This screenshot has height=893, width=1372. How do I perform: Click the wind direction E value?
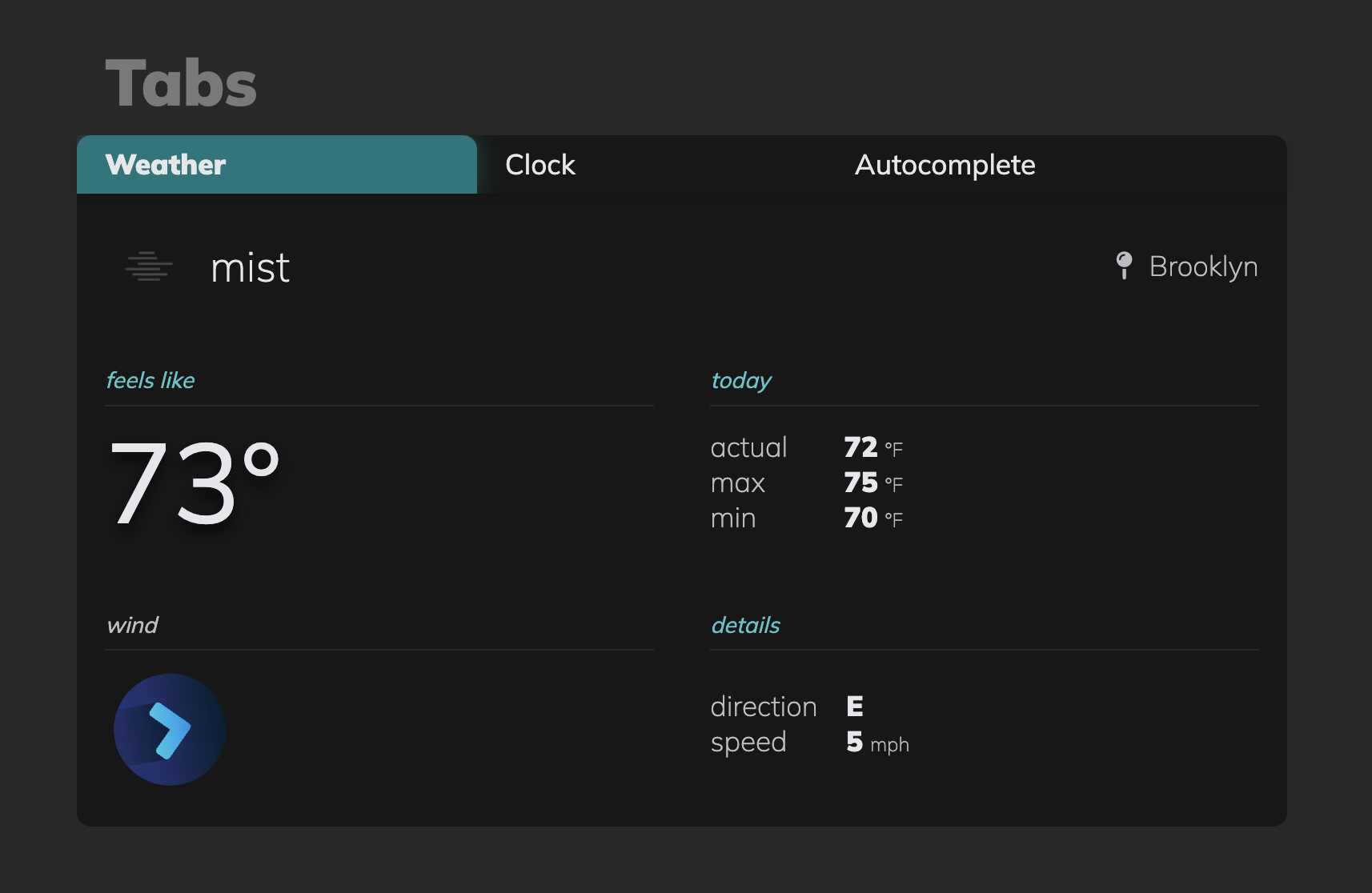855,707
